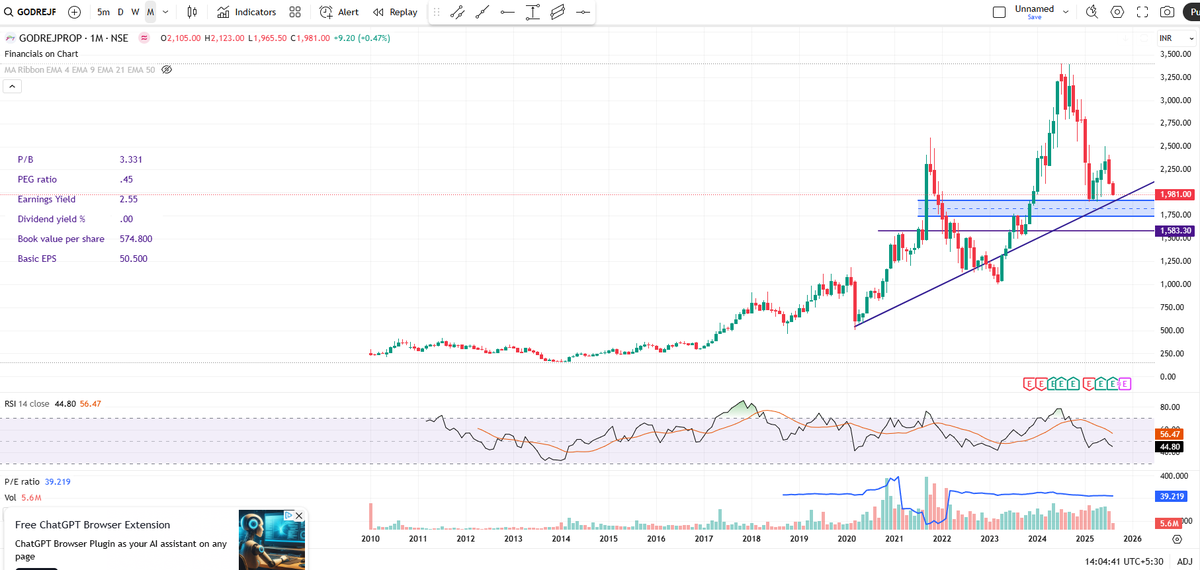Click the PEG ratio value .45

click(x=126, y=179)
